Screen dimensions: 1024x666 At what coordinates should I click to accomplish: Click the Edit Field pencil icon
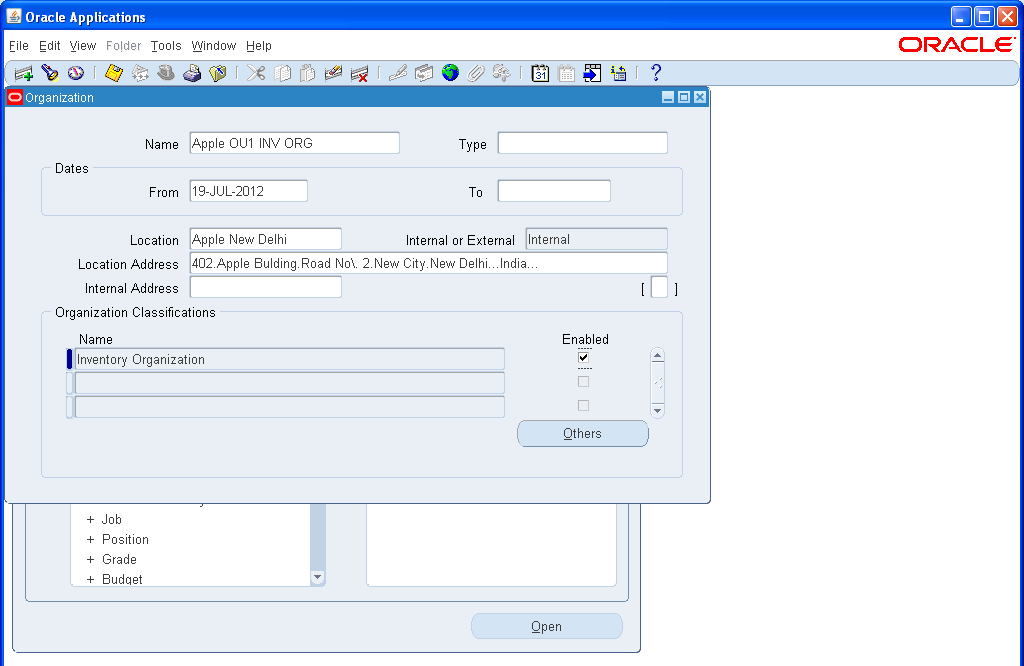click(x=398, y=73)
